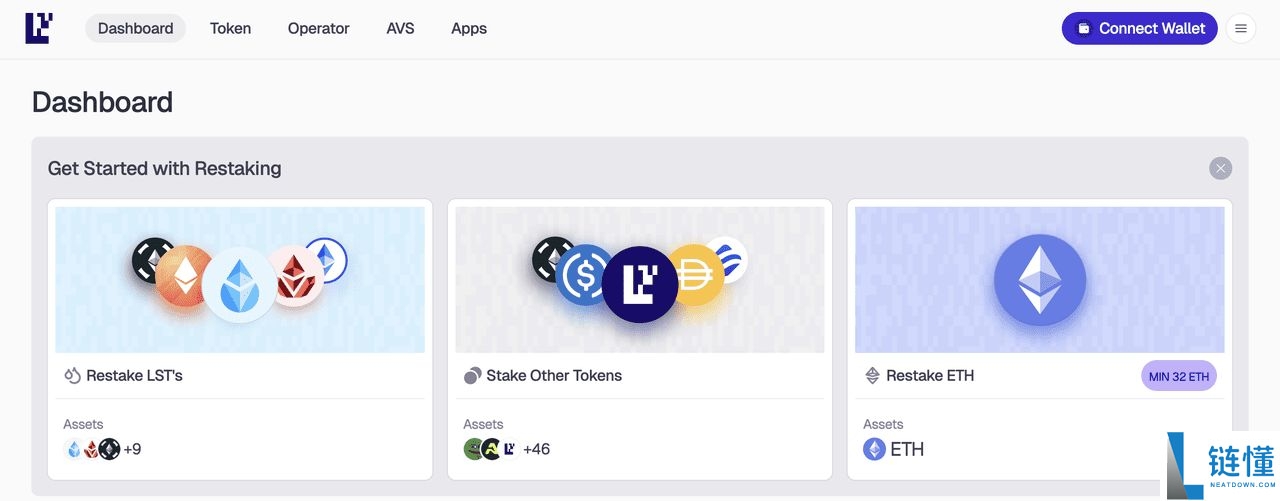
Task: Click the blue ETH asset icon
Action: coord(874,449)
